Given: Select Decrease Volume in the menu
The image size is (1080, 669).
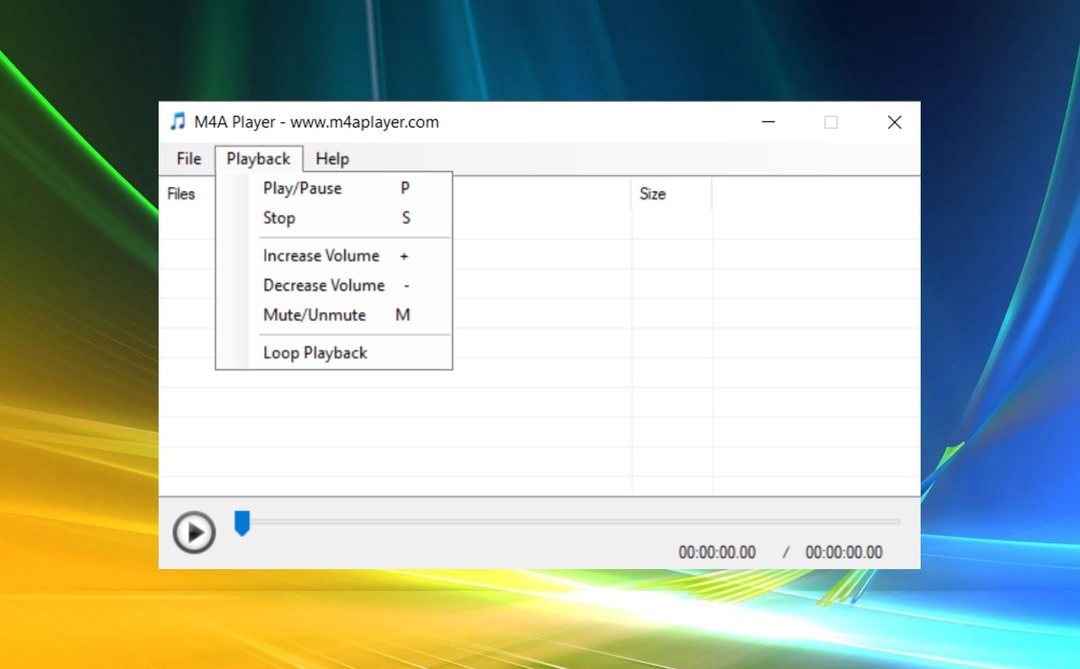Looking at the screenshot, I should click(x=335, y=285).
